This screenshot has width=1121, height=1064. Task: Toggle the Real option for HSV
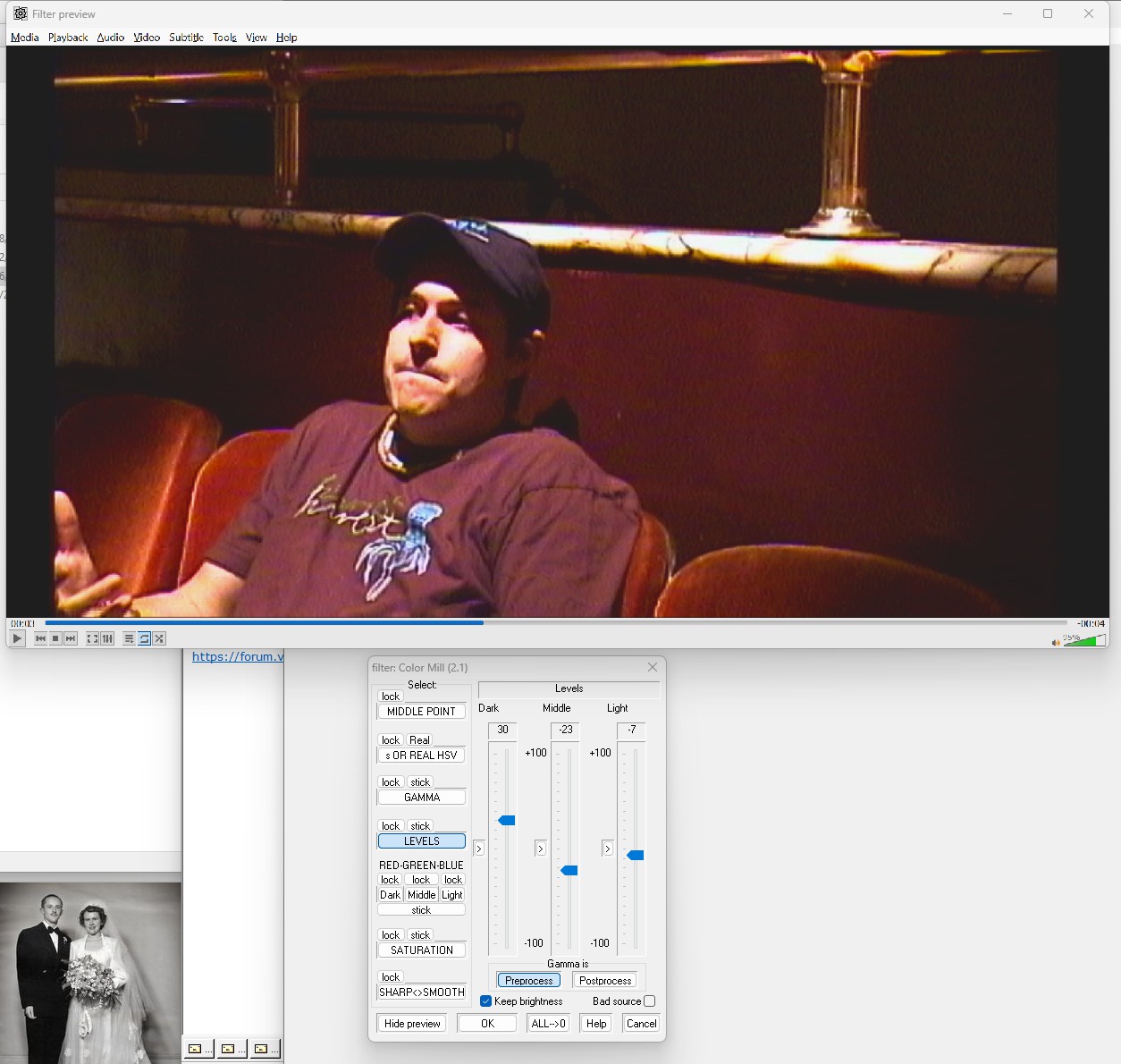[419, 740]
